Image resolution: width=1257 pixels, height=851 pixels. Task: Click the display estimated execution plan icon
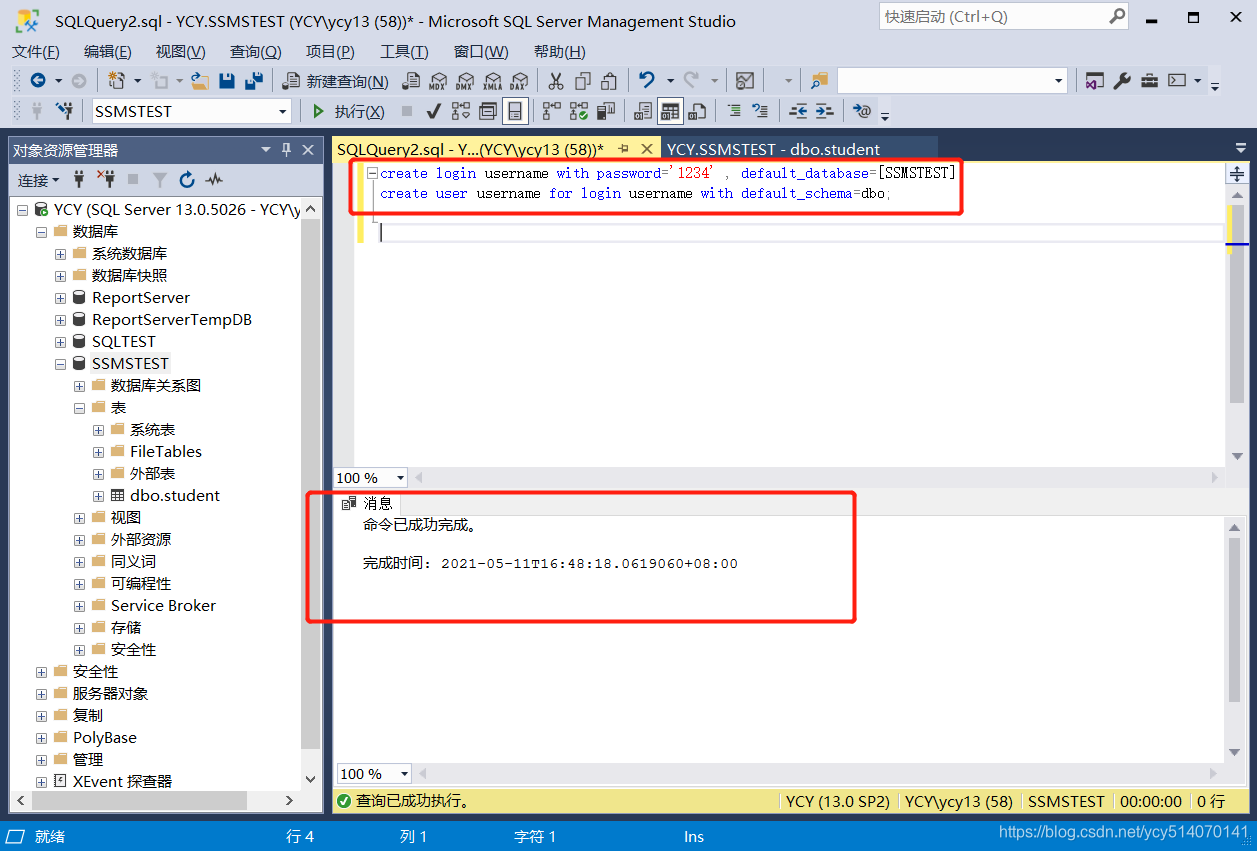461,111
